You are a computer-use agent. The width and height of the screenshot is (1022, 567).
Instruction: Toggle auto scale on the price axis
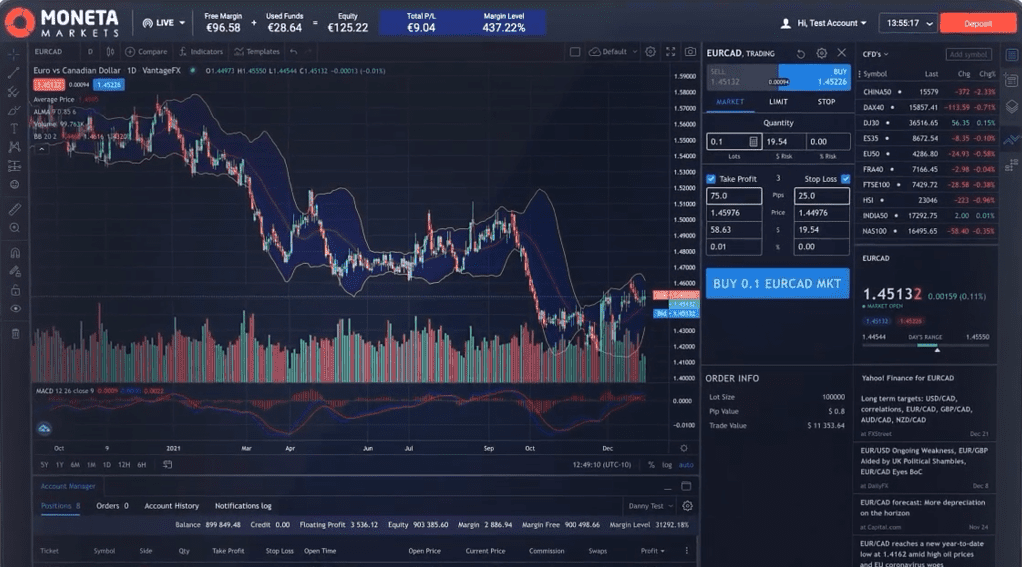point(686,465)
